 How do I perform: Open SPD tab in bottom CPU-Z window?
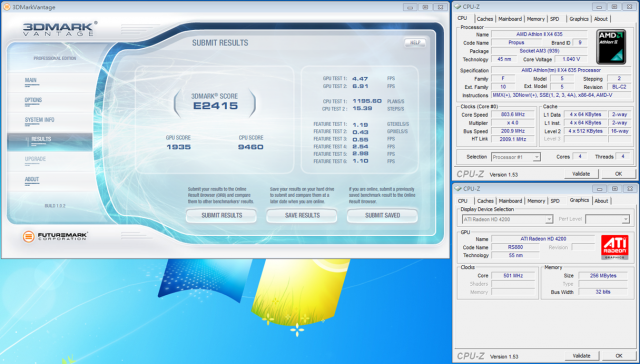555,201
